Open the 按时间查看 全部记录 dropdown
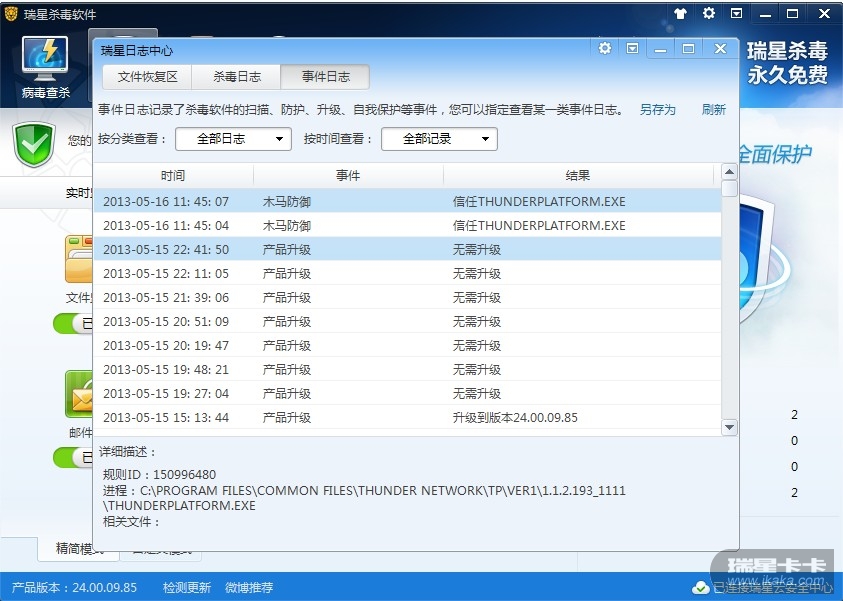 pos(439,139)
